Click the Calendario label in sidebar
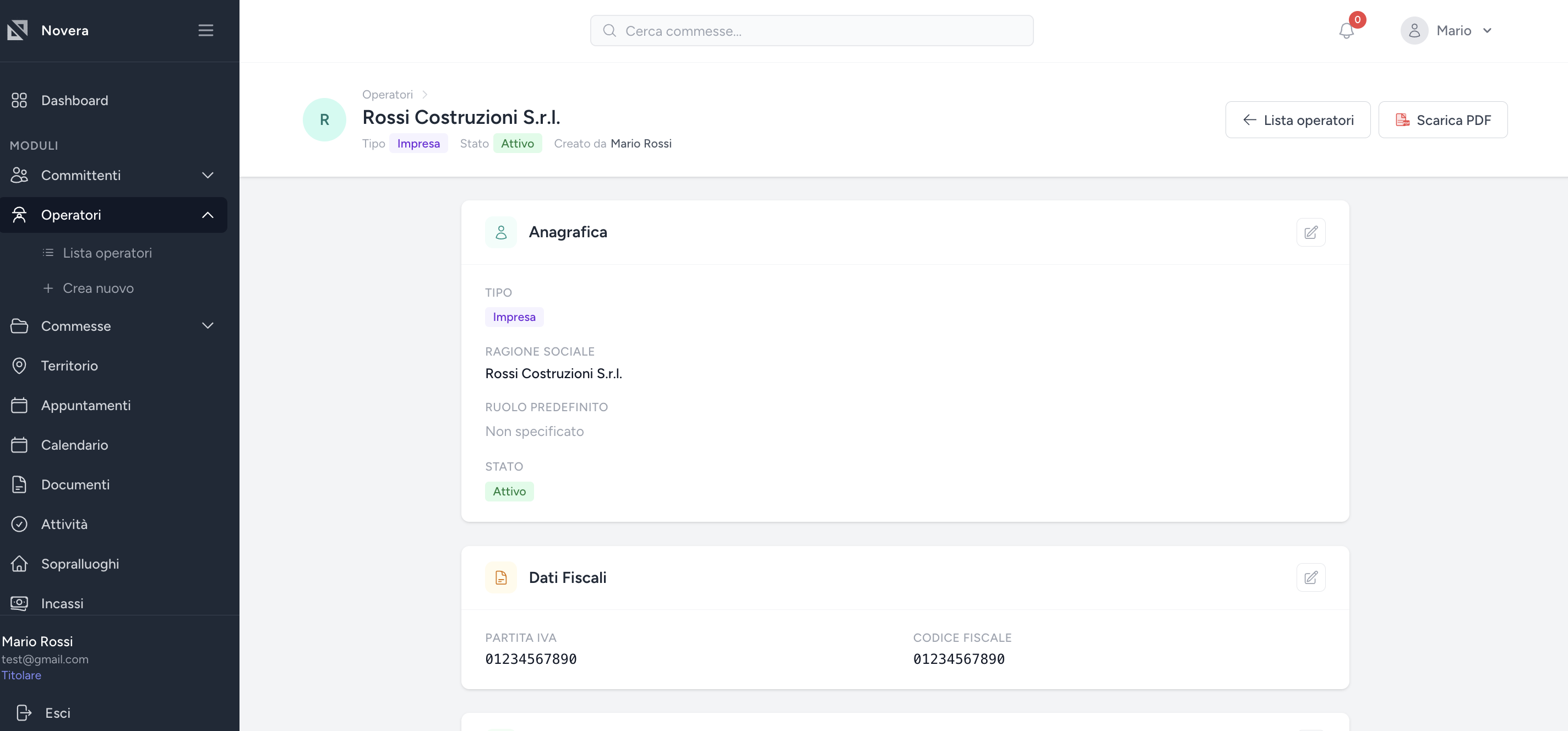This screenshot has width=1568, height=731. pos(74,445)
